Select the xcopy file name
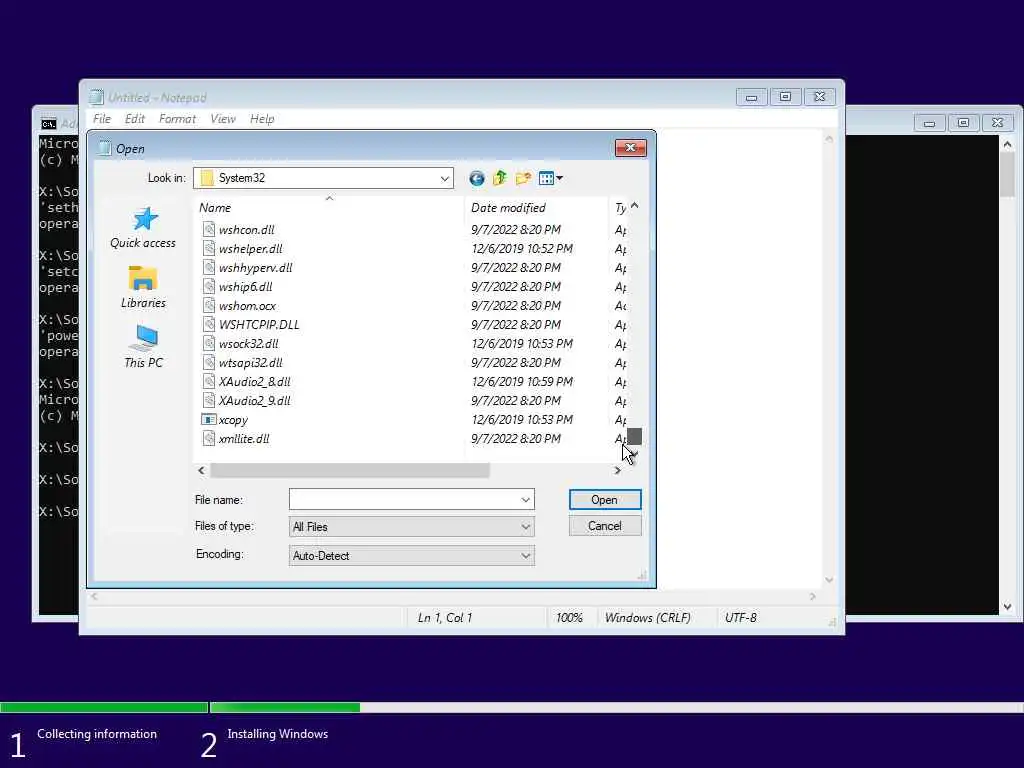This screenshot has height=768, width=1024. (x=233, y=420)
